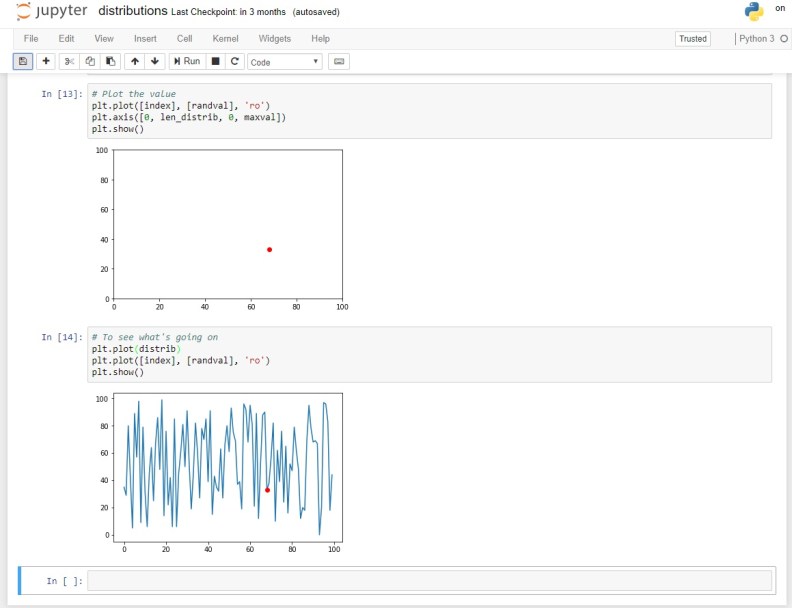The image size is (792, 608).
Task: Open the Insert menu
Action: (145, 38)
